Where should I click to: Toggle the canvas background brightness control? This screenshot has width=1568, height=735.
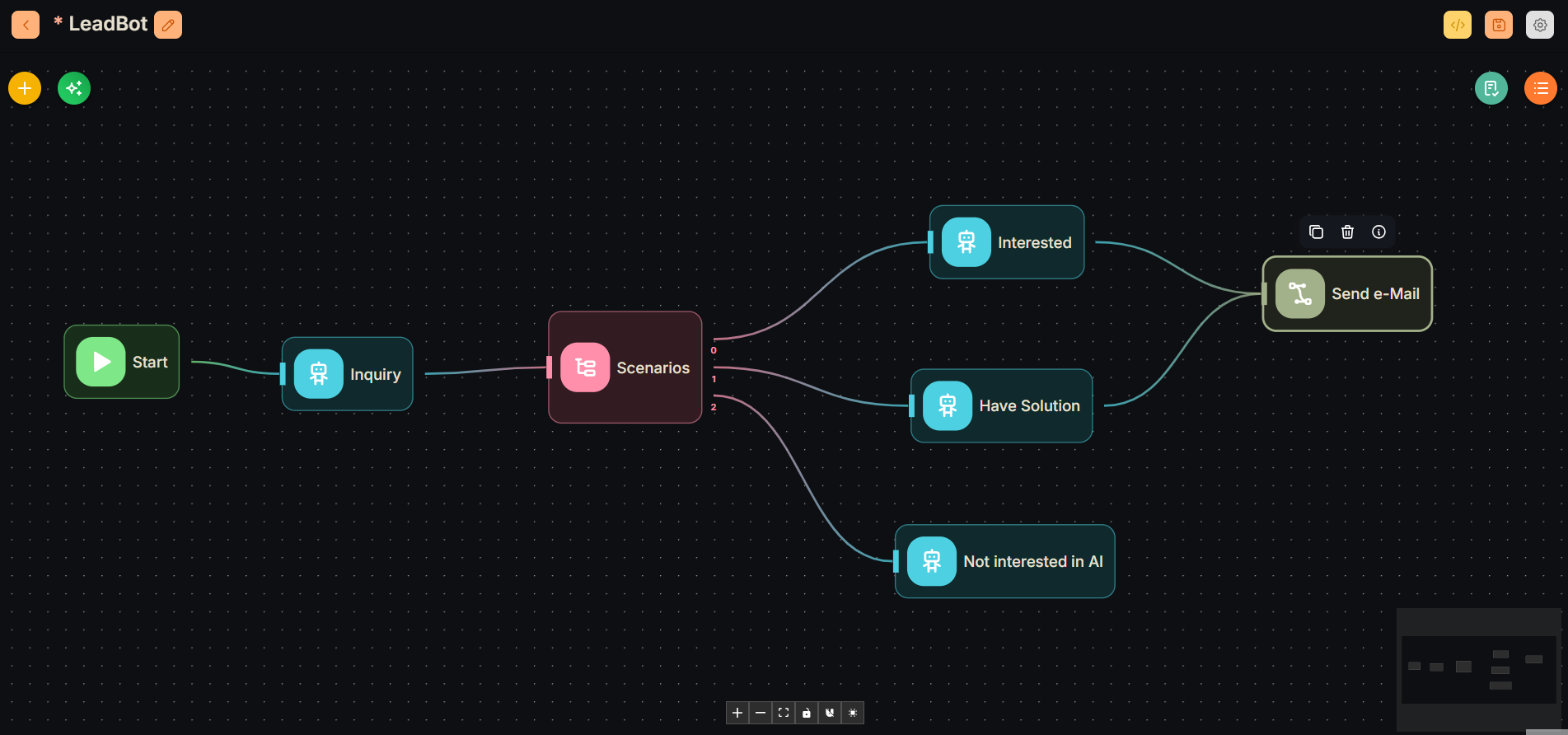click(853, 713)
